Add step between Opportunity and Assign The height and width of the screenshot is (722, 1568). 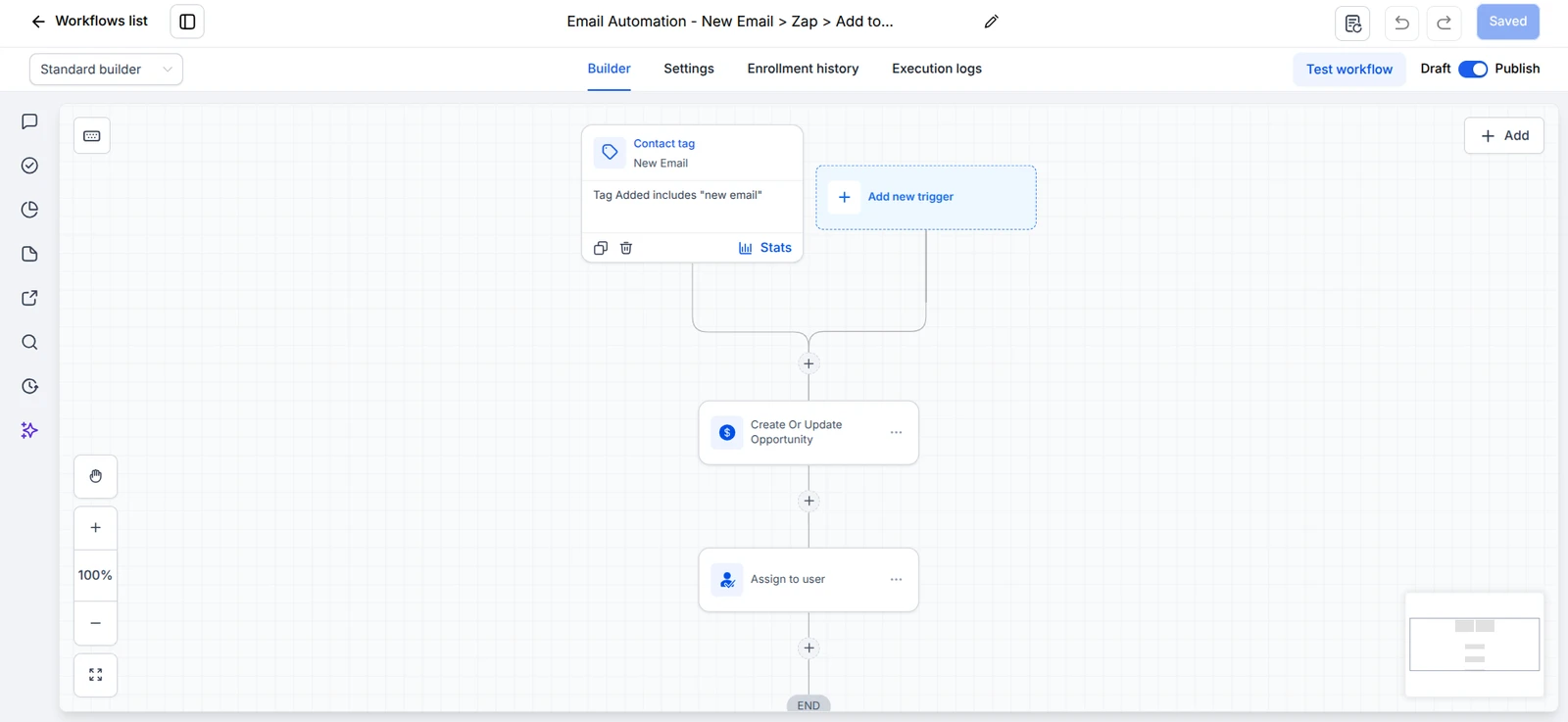808,501
